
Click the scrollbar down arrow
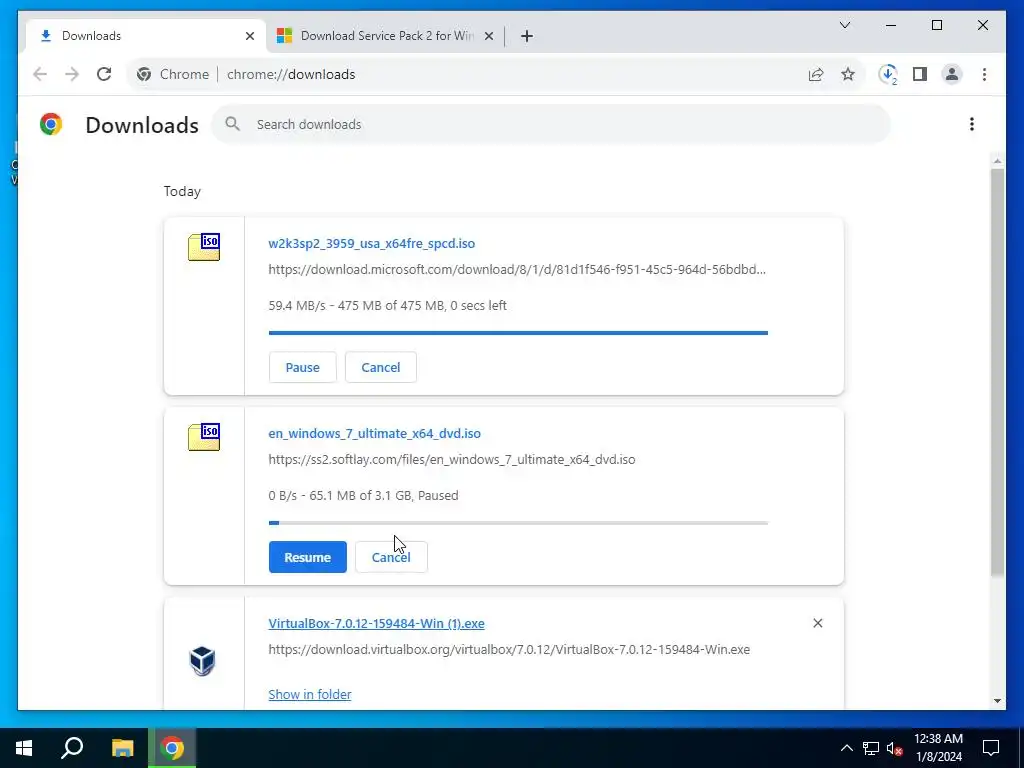pyautogui.click(x=997, y=701)
